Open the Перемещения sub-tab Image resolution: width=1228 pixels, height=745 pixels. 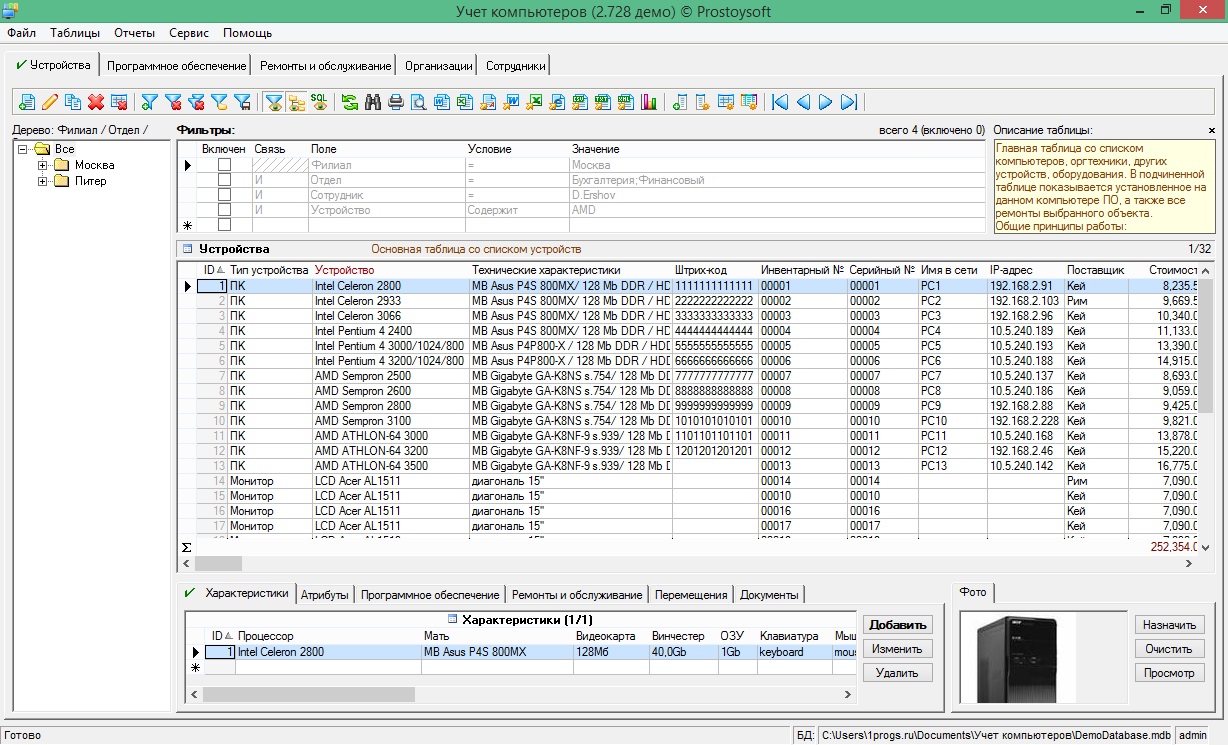(691, 594)
